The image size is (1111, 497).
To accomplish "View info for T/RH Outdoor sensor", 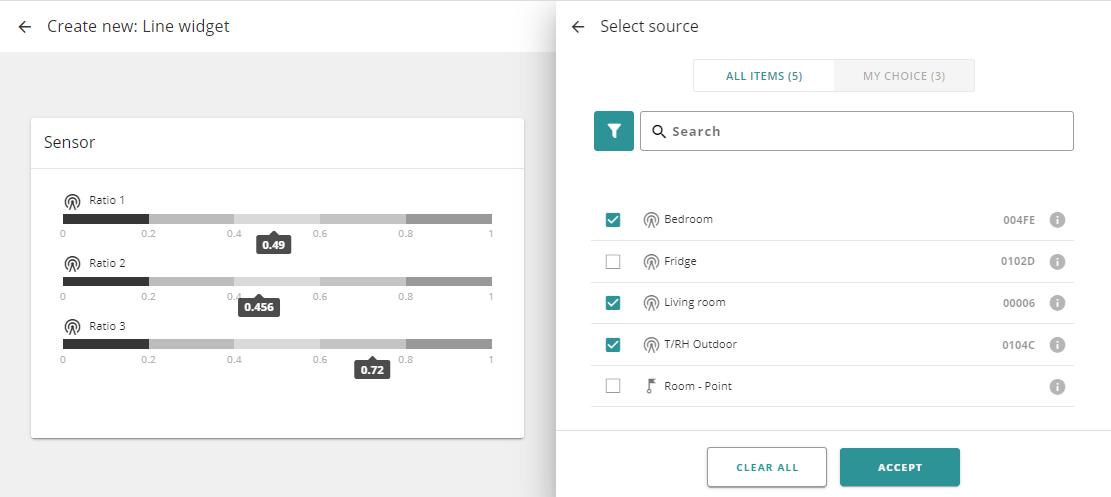I will click(1057, 345).
